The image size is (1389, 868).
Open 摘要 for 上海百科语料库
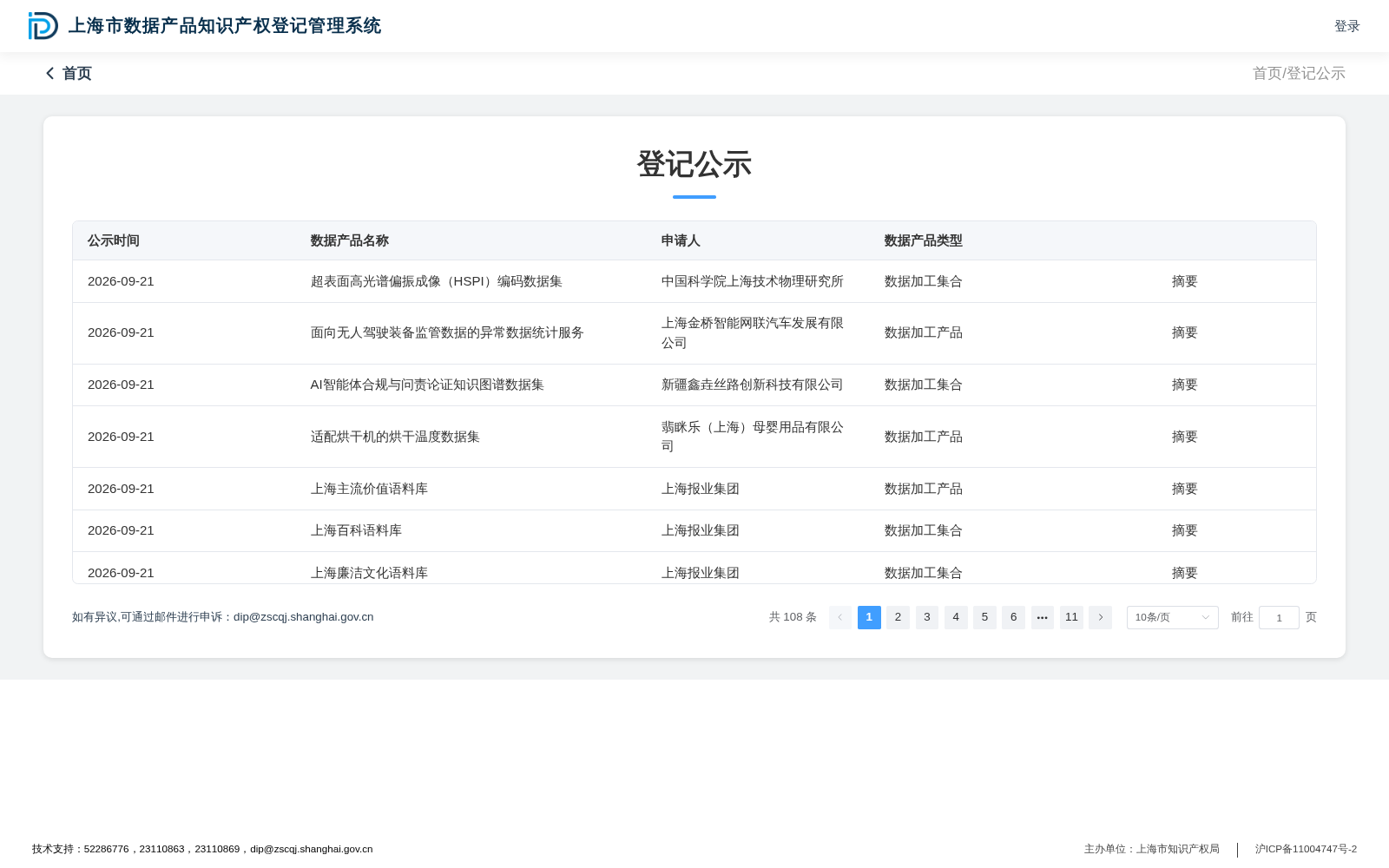click(1185, 530)
